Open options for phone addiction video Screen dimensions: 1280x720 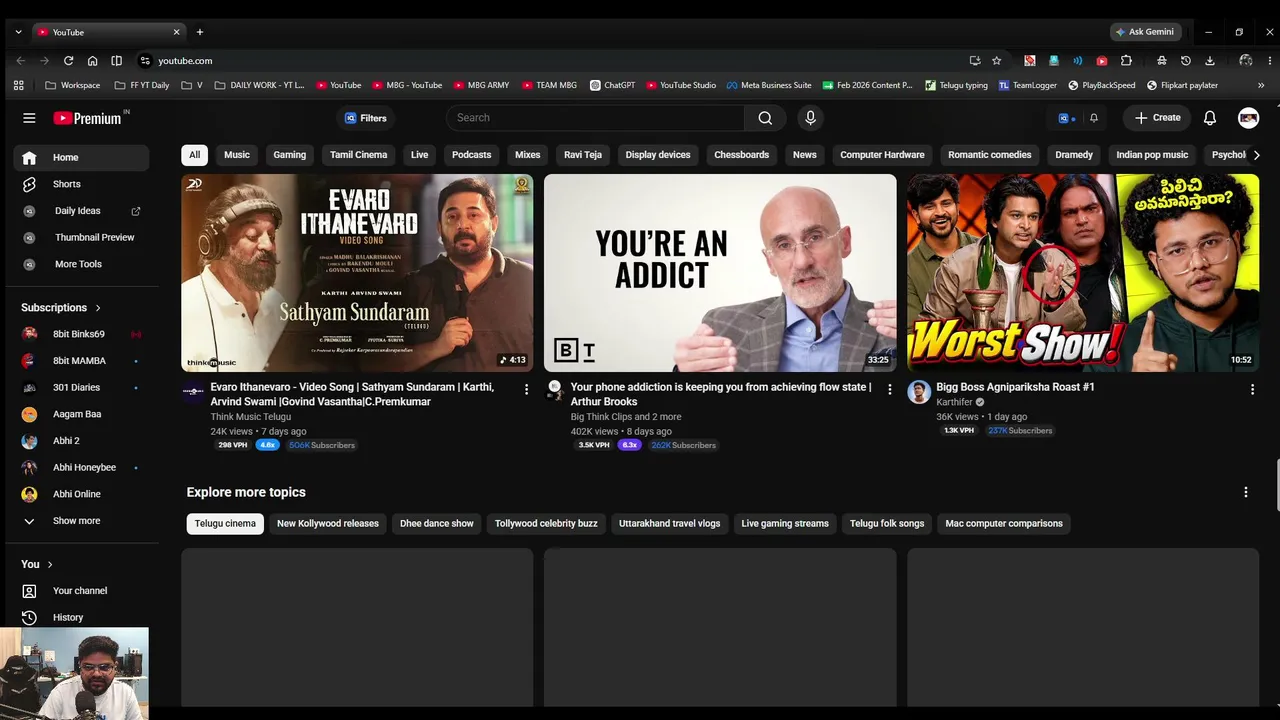[x=890, y=389]
